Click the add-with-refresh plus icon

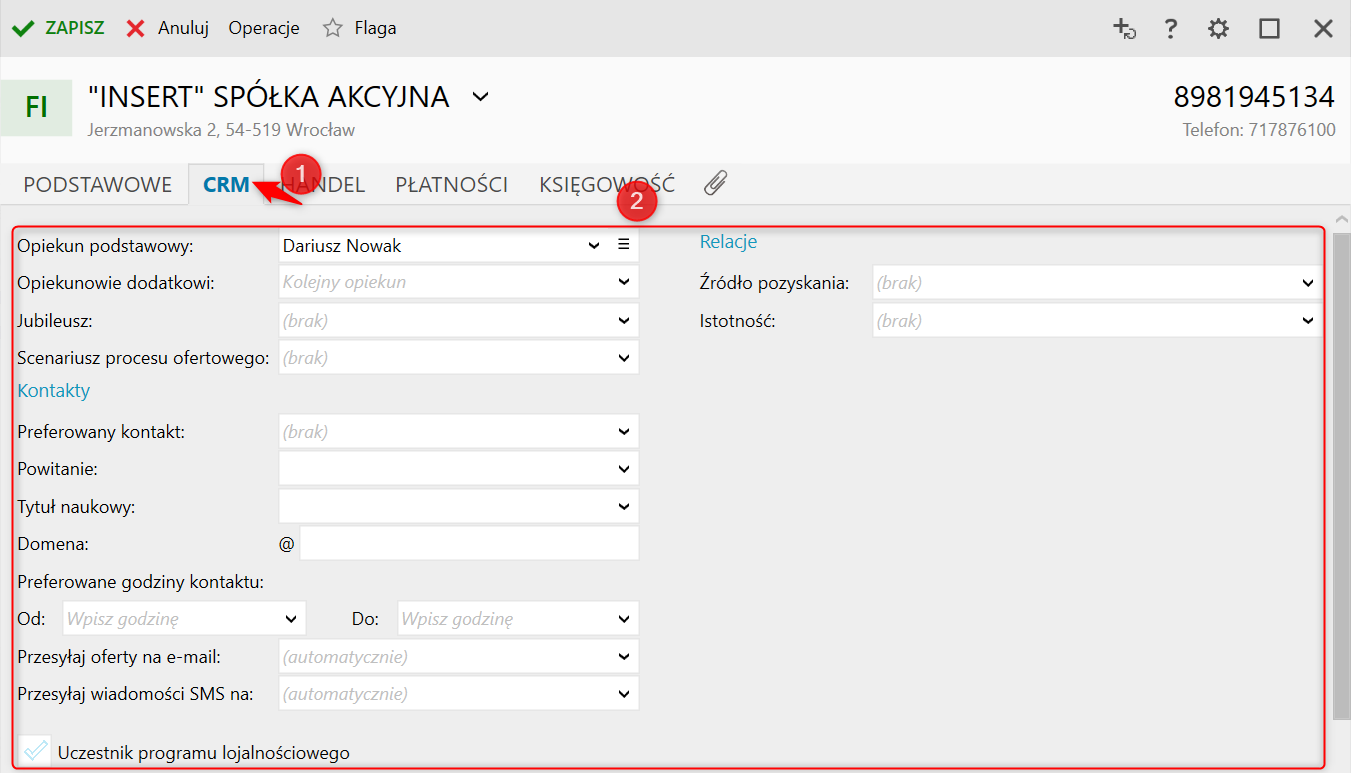[x=1125, y=28]
